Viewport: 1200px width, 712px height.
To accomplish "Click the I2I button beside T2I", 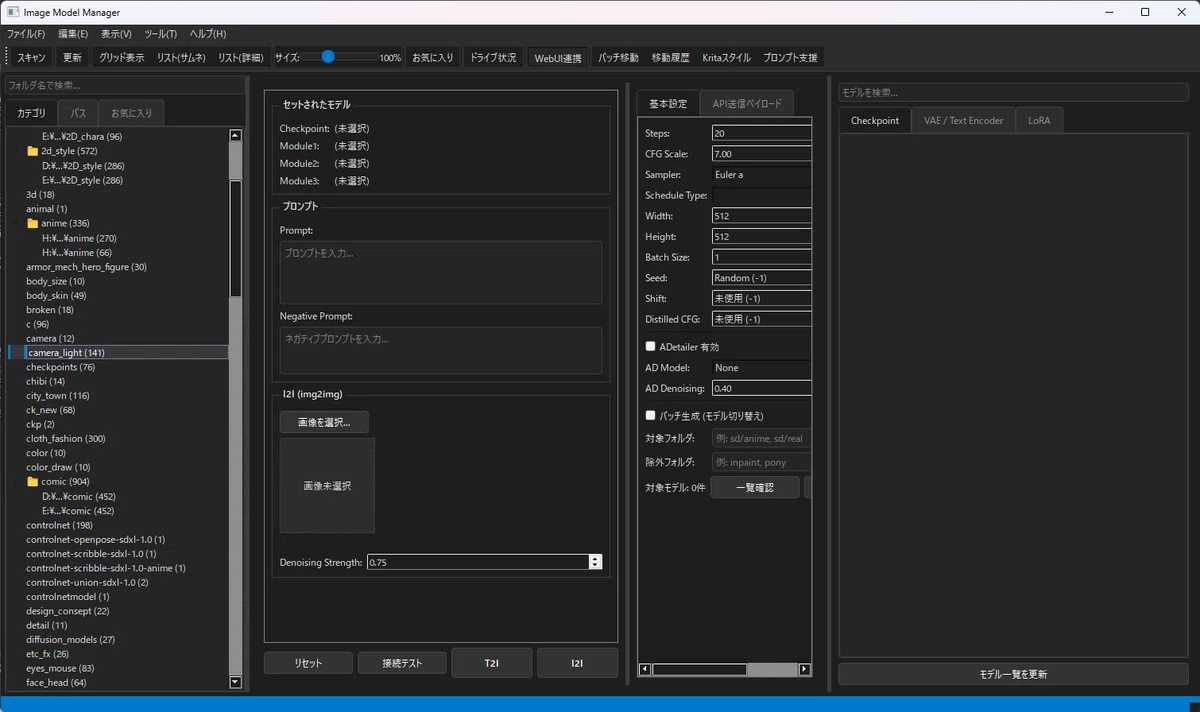I will coord(577,663).
